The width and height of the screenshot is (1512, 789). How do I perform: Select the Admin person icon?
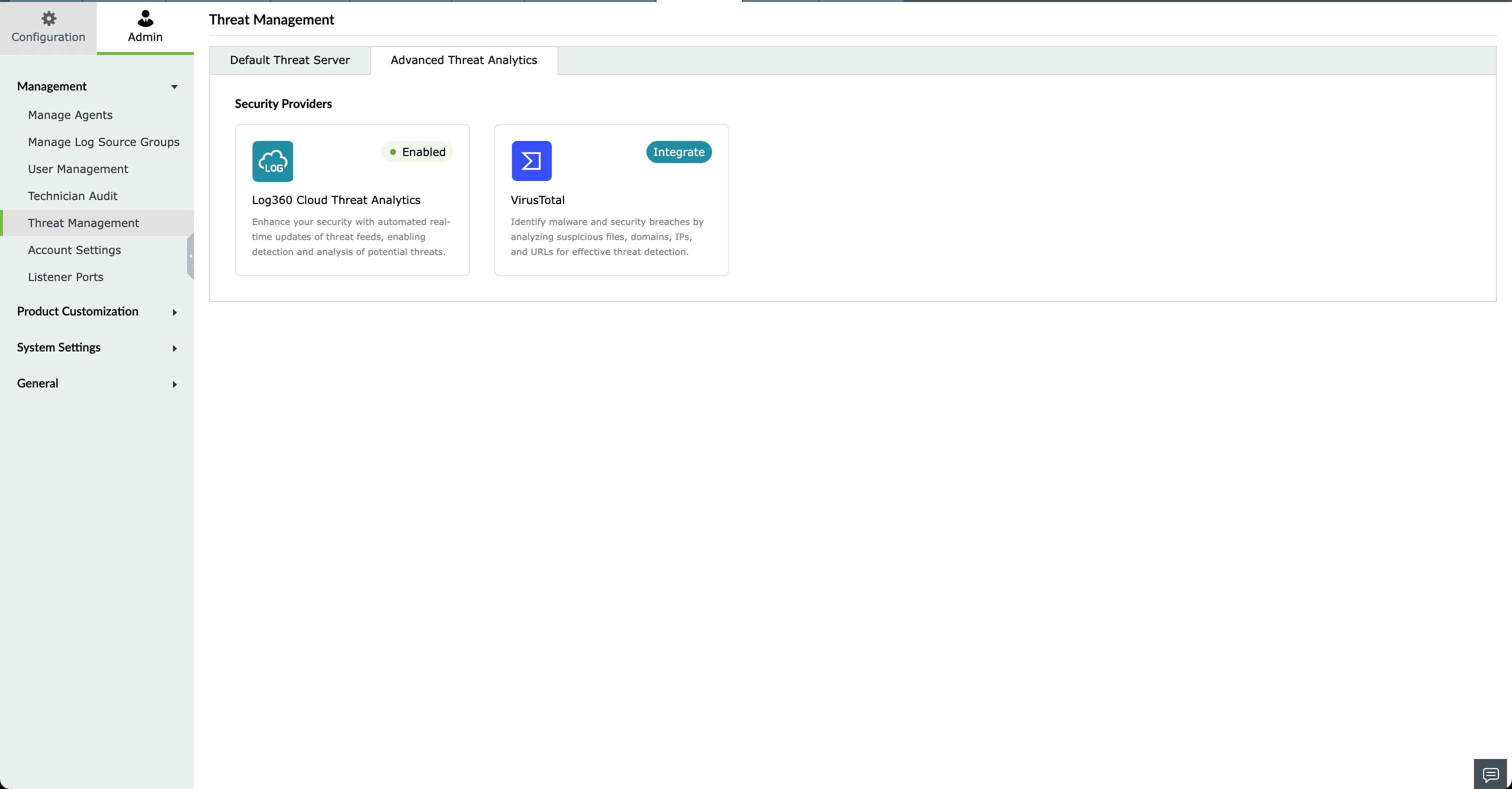(x=145, y=17)
